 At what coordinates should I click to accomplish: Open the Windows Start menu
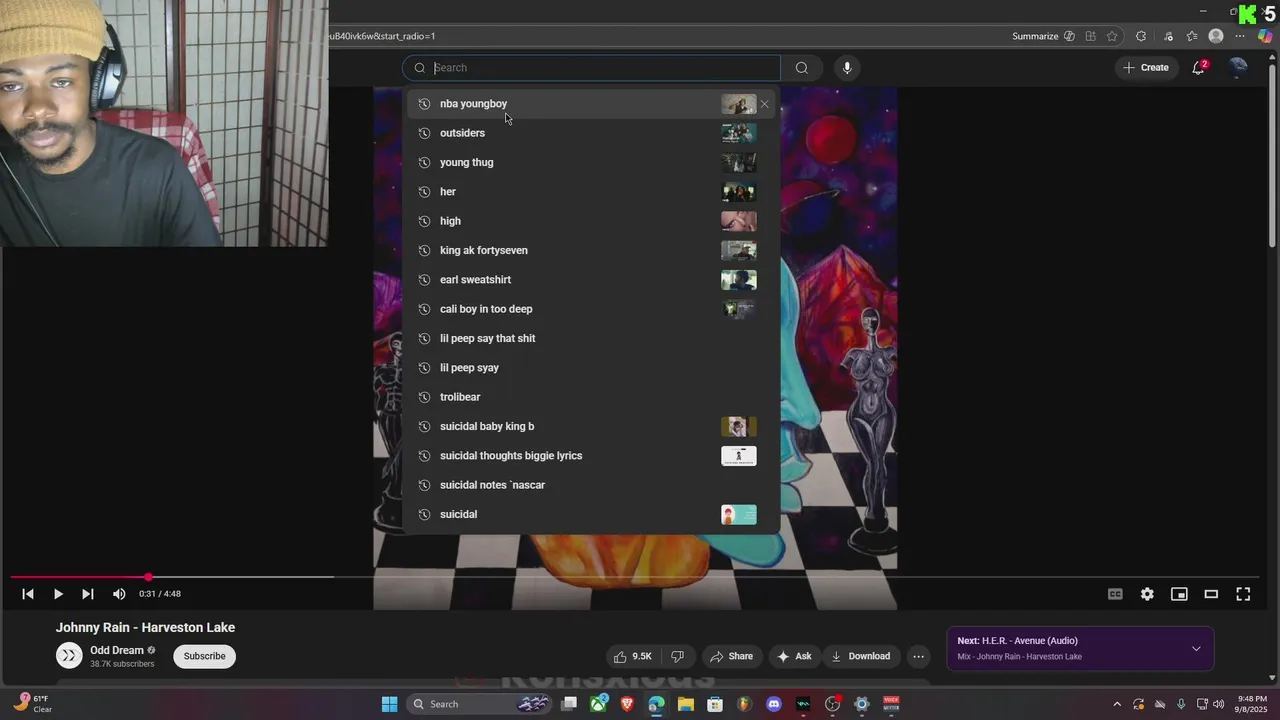(x=389, y=704)
